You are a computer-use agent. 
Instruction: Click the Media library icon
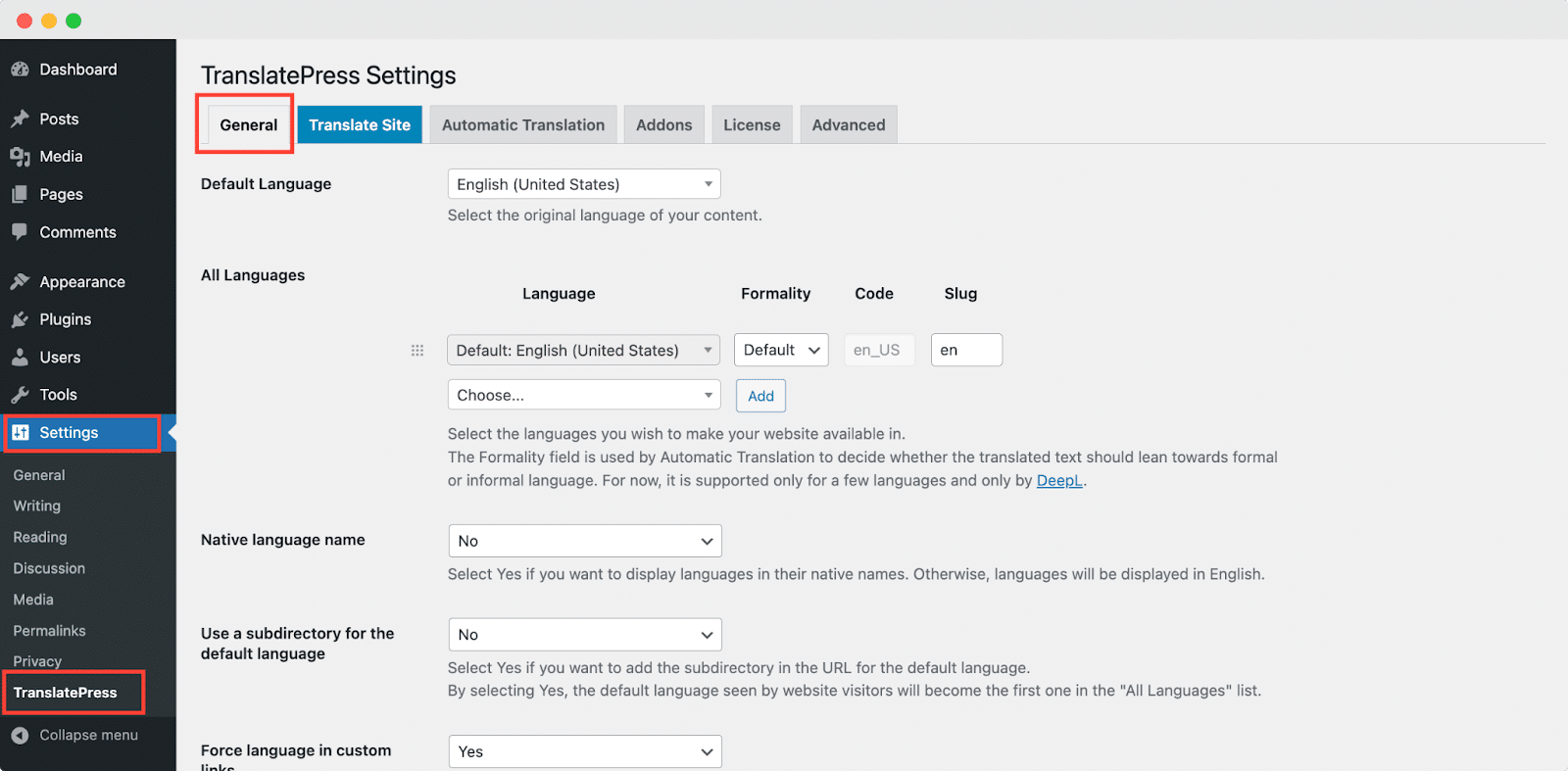pyautogui.click(x=20, y=157)
